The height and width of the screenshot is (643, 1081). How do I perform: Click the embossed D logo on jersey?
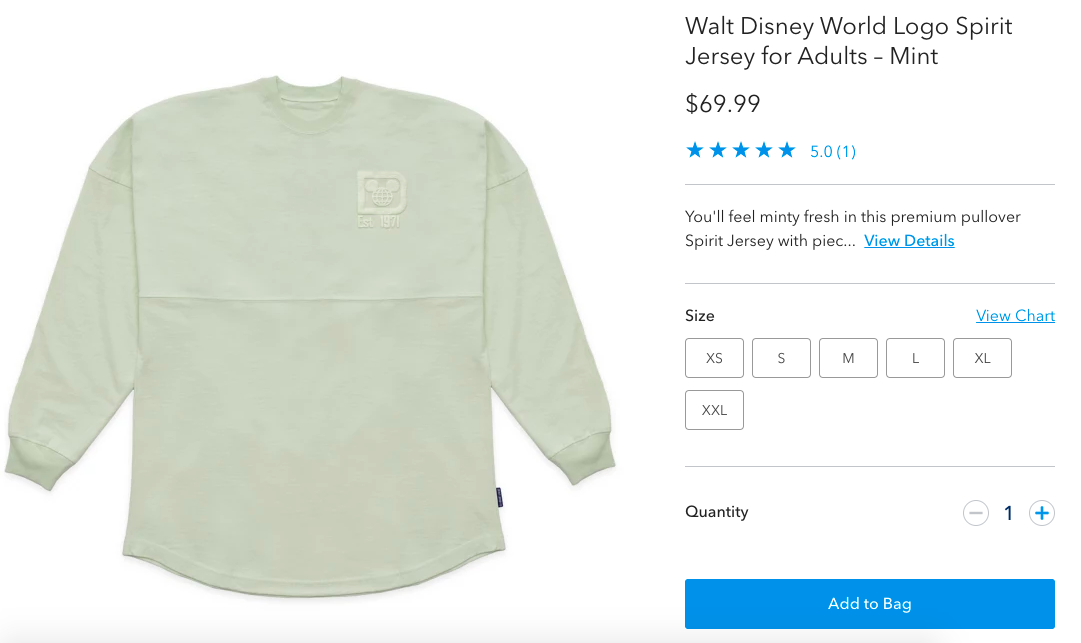[x=378, y=191]
